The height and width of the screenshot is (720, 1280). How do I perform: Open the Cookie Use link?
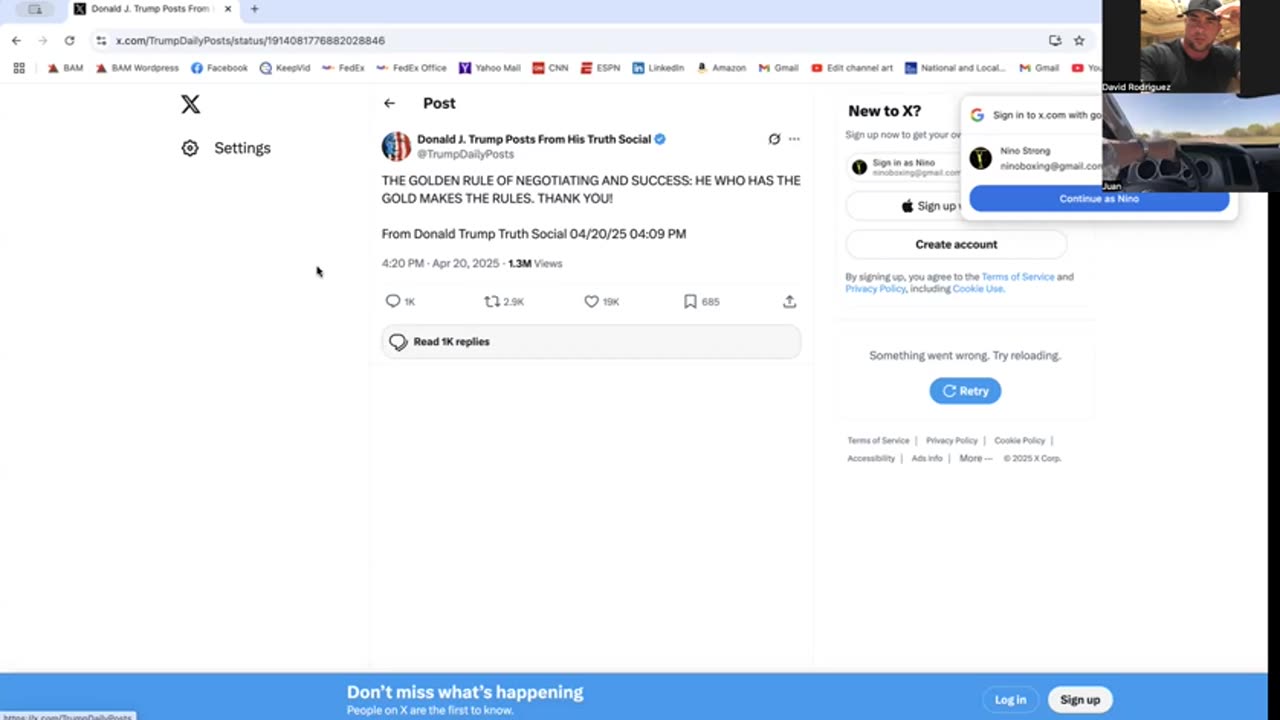click(977, 289)
